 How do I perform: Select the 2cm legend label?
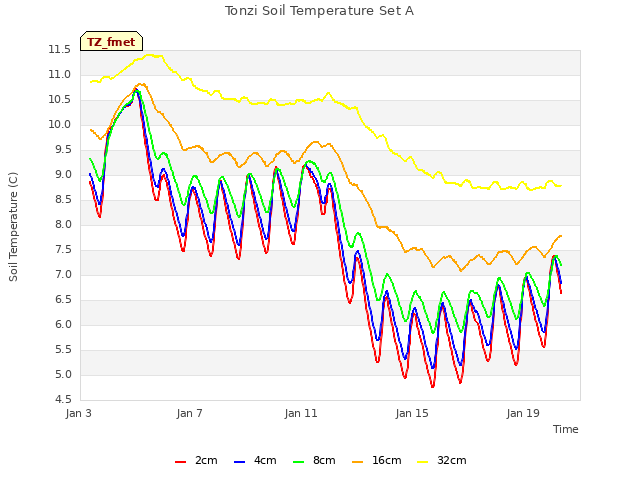206,460
